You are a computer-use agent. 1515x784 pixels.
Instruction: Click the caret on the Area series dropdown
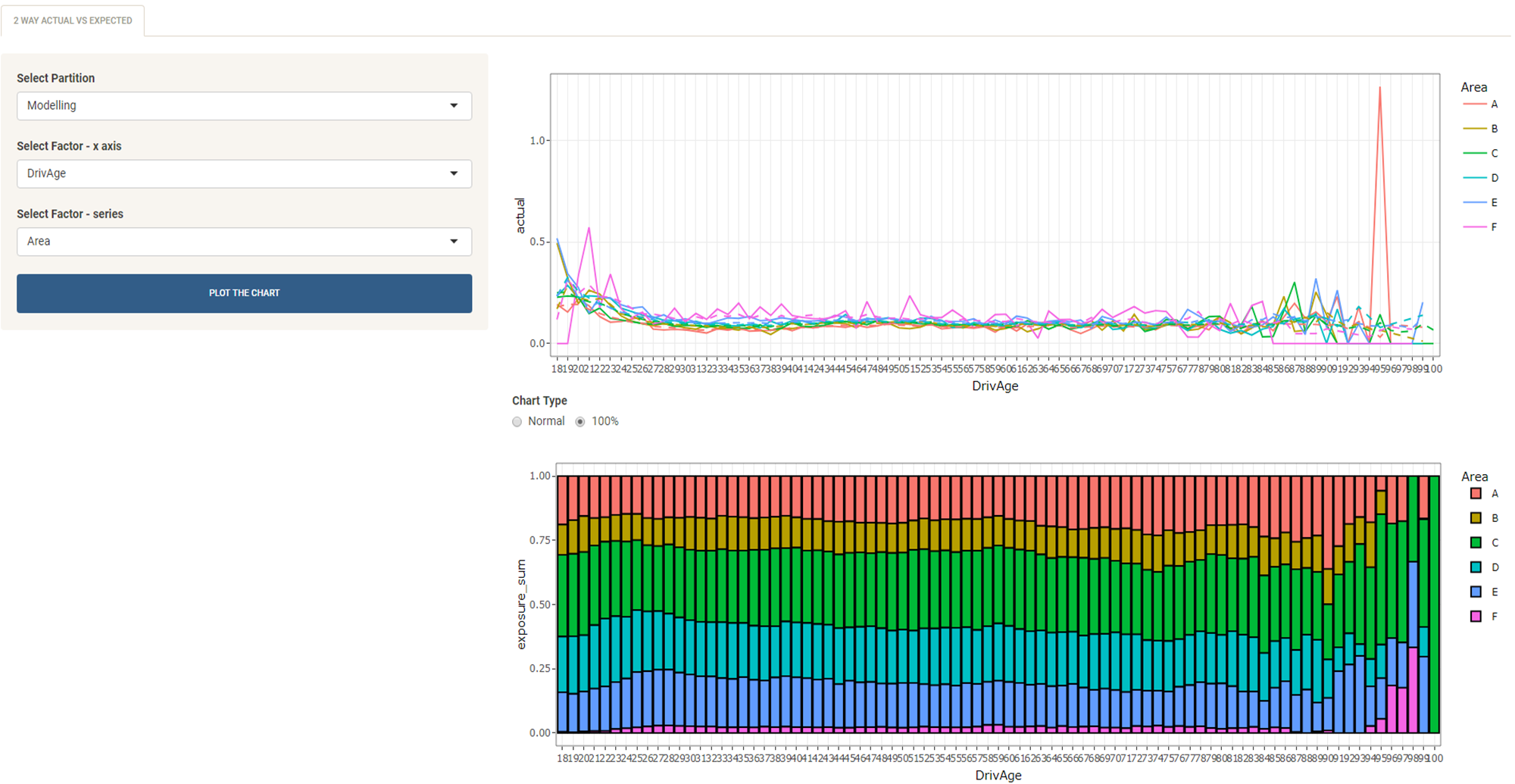[x=455, y=242]
